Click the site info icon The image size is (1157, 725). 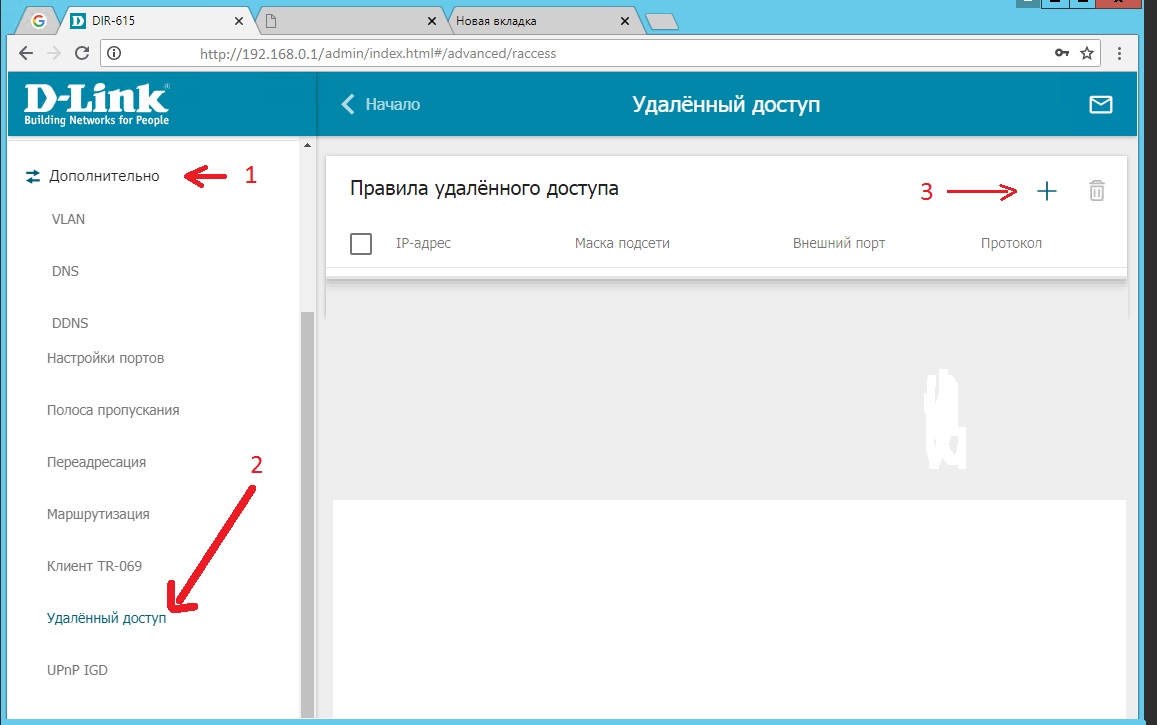pyautogui.click(x=114, y=53)
